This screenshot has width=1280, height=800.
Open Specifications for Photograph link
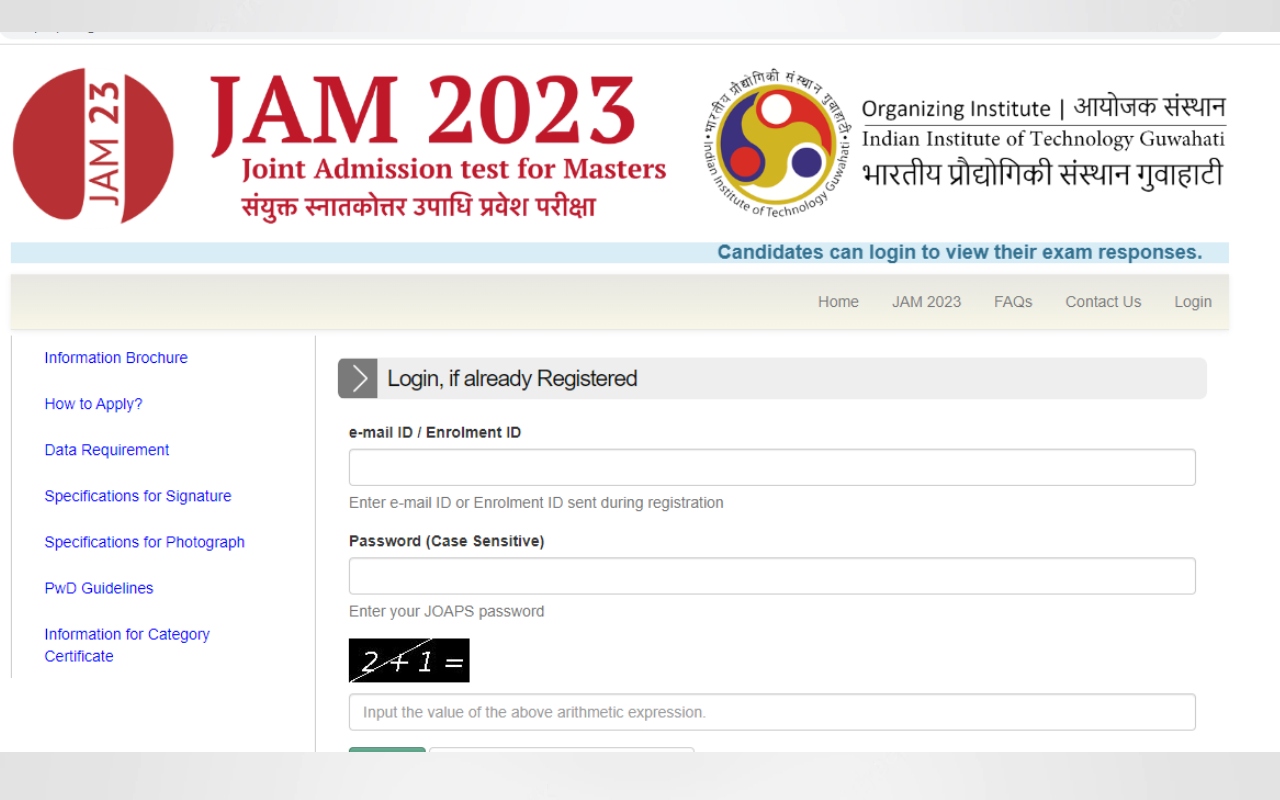[x=144, y=542]
